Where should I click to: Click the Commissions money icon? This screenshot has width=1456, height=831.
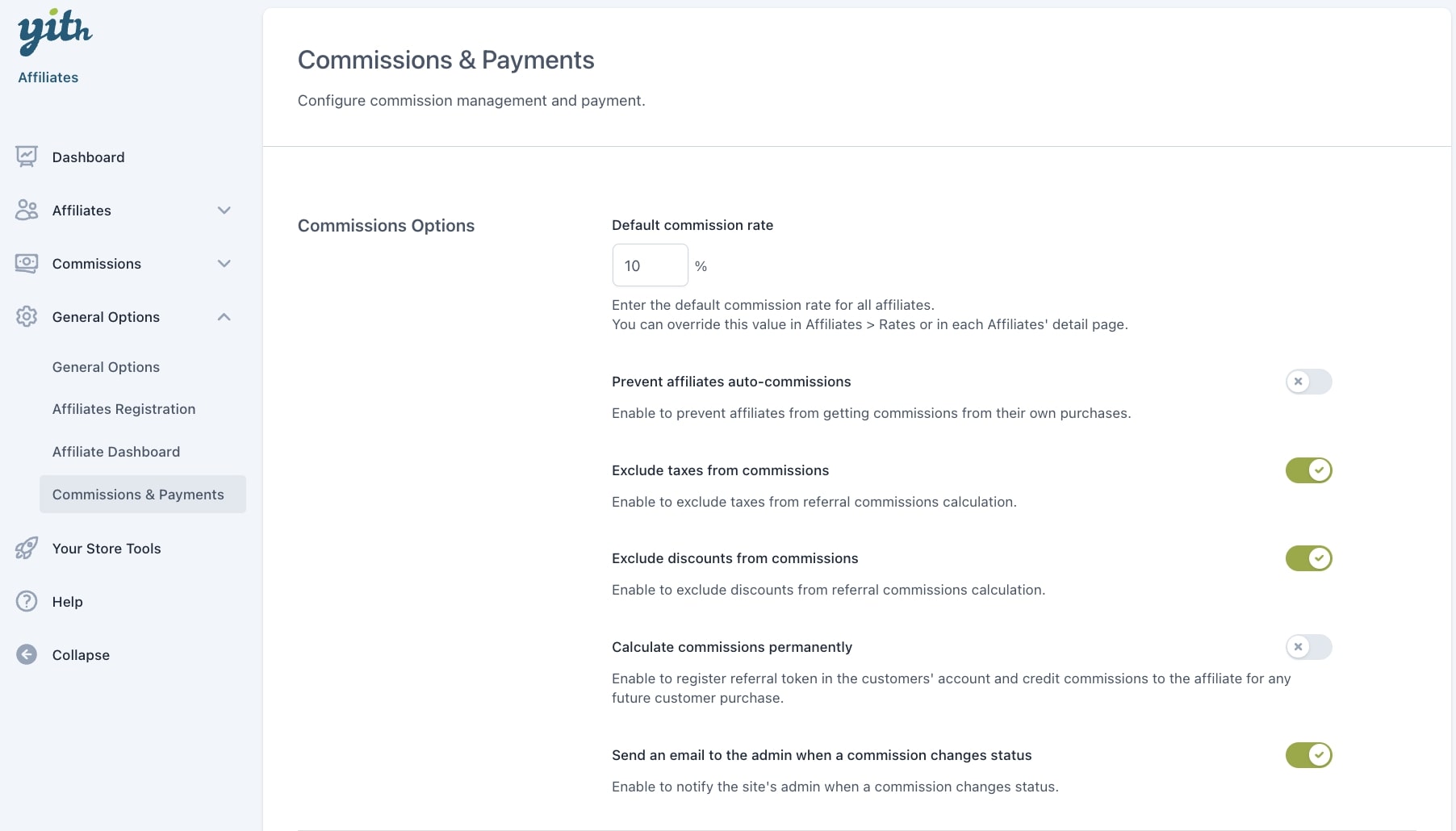(x=27, y=263)
